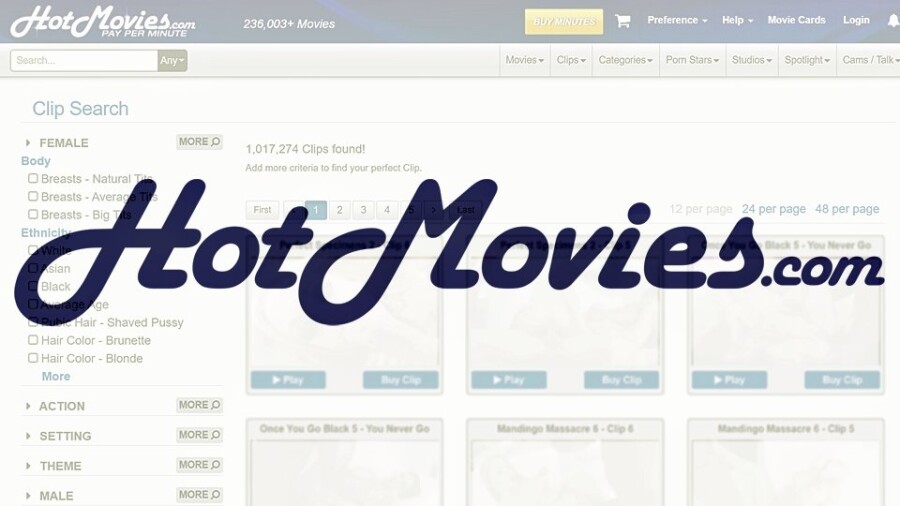Click the Buy Minutes button
The height and width of the screenshot is (506, 900).
[564, 21]
